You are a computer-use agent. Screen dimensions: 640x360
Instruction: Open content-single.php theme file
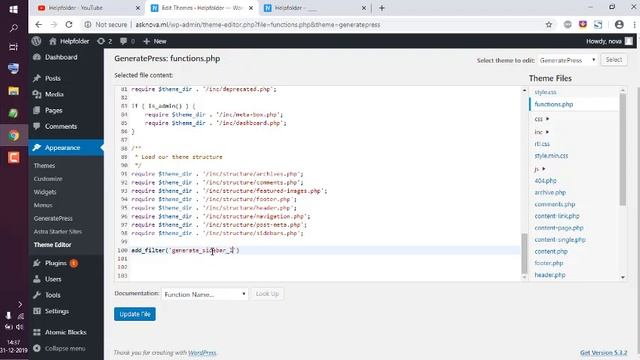pyautogui.click(x=560, y=240)
